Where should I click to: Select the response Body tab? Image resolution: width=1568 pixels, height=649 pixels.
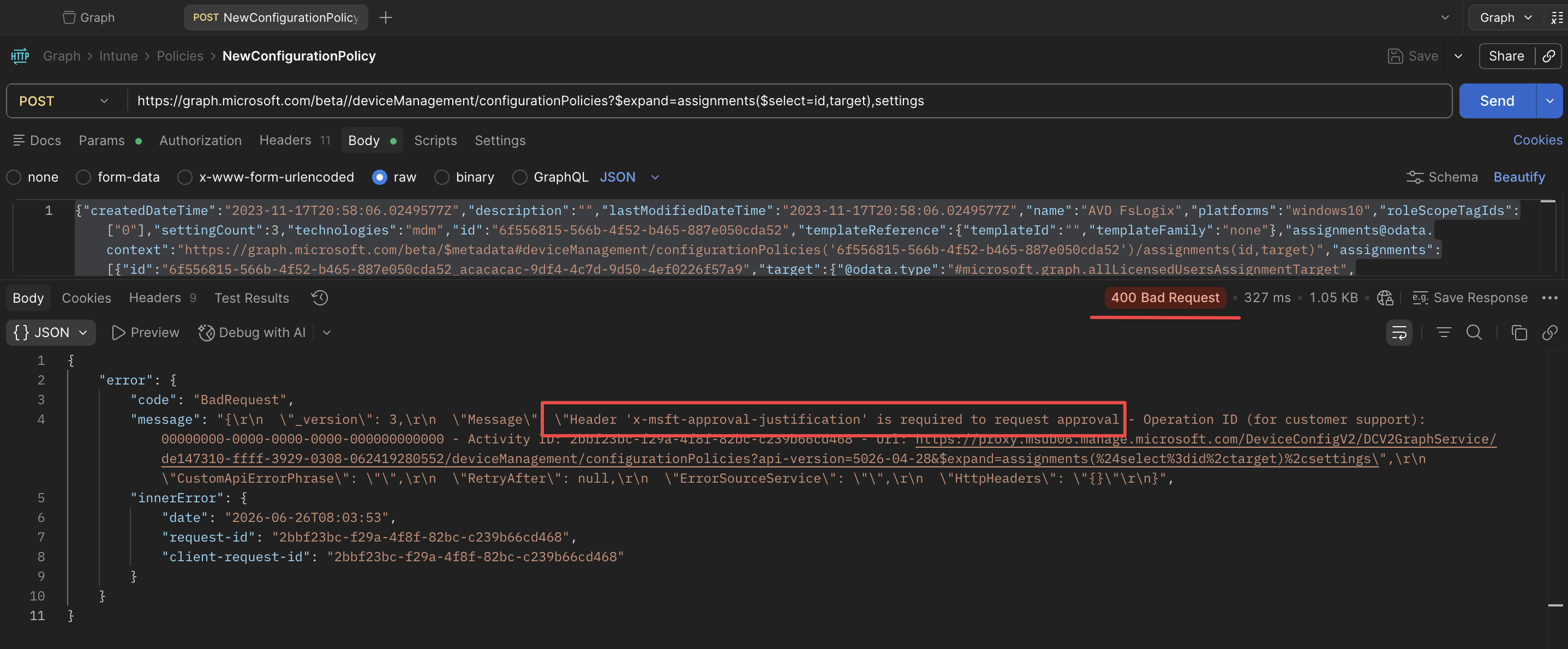tap(28, 298)
